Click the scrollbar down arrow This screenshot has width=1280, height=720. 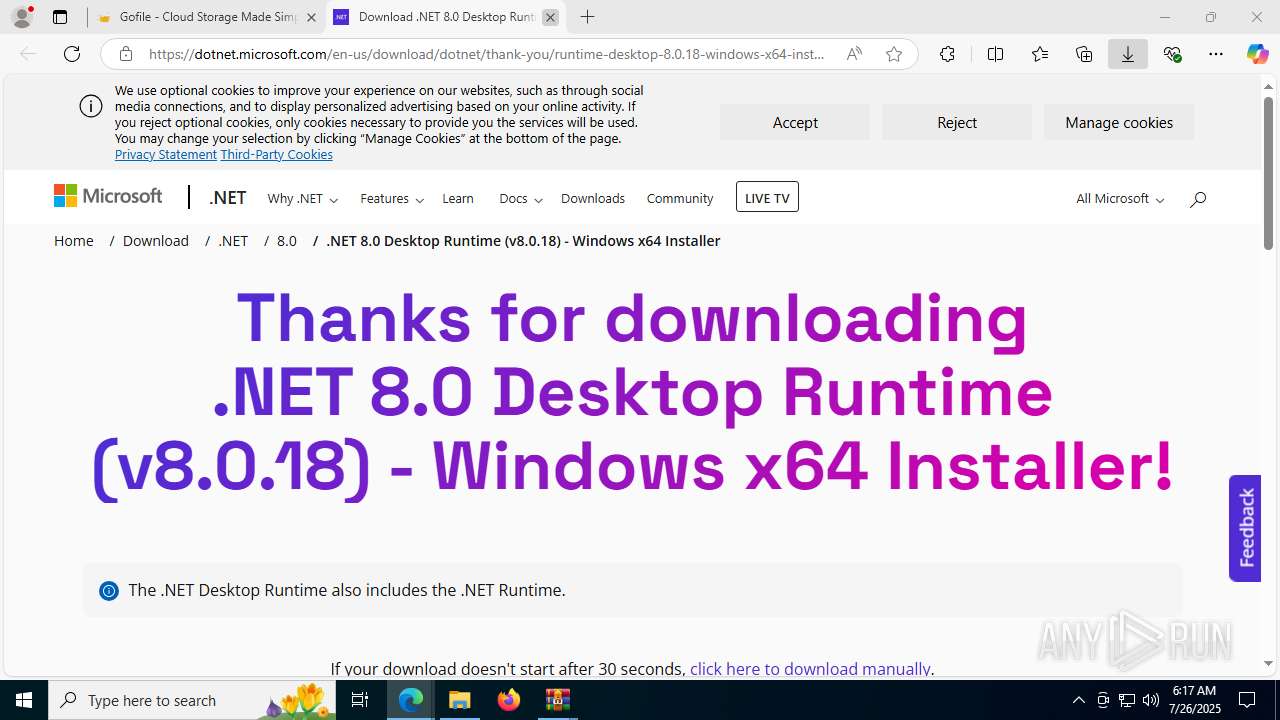point(1268,663)
